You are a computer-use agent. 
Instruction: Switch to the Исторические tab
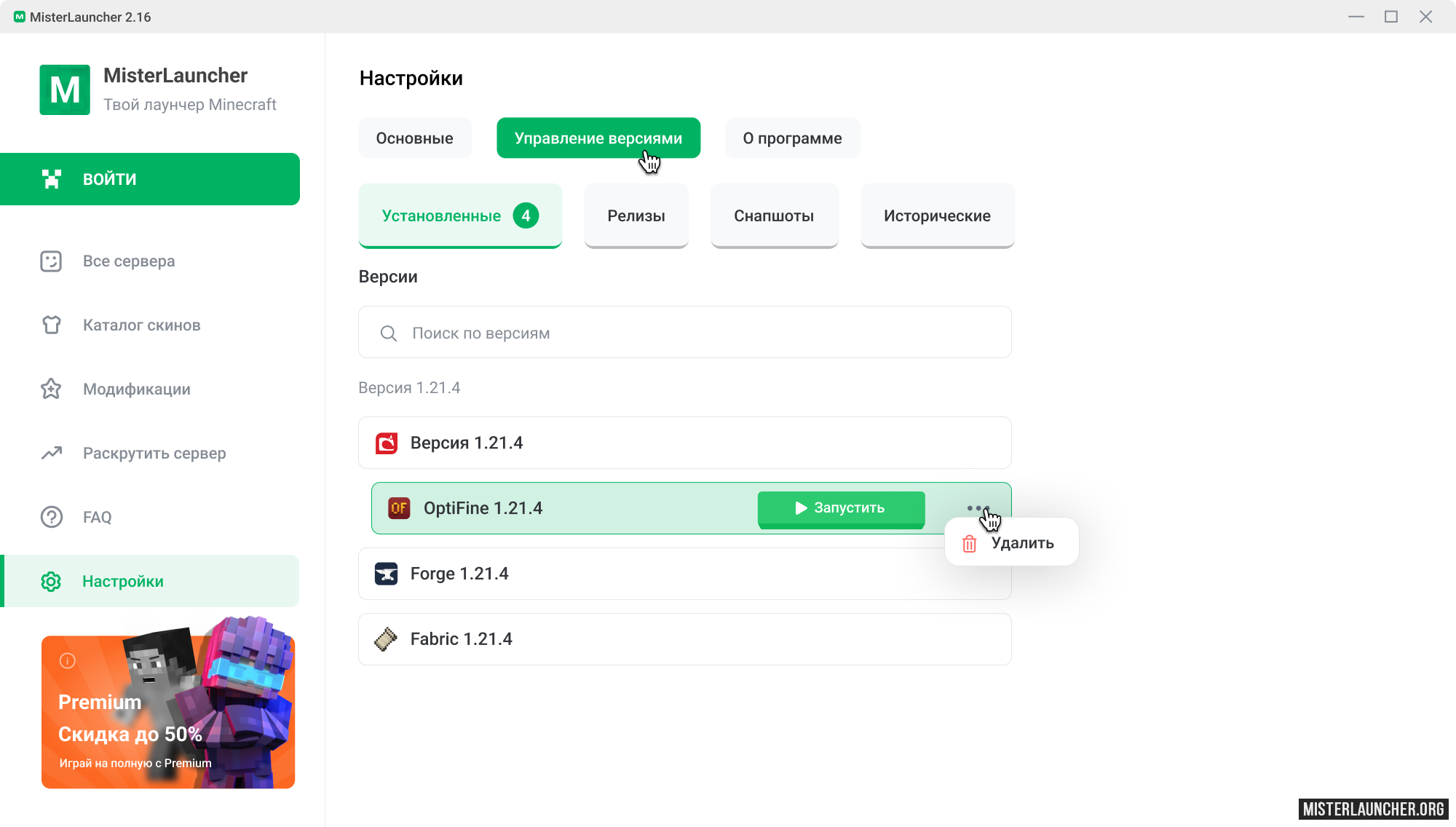pyautogui.click(x=938, y=215)
